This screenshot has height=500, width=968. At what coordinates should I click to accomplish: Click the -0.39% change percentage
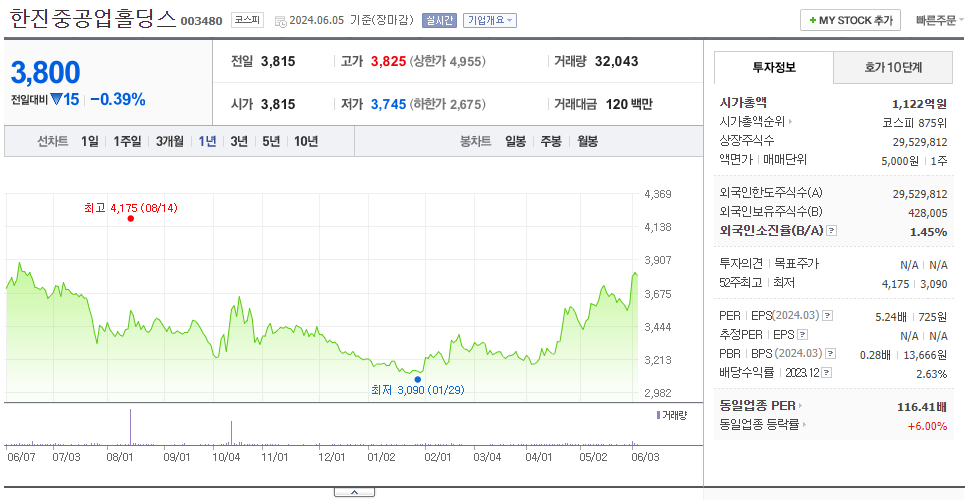point(118,99)
